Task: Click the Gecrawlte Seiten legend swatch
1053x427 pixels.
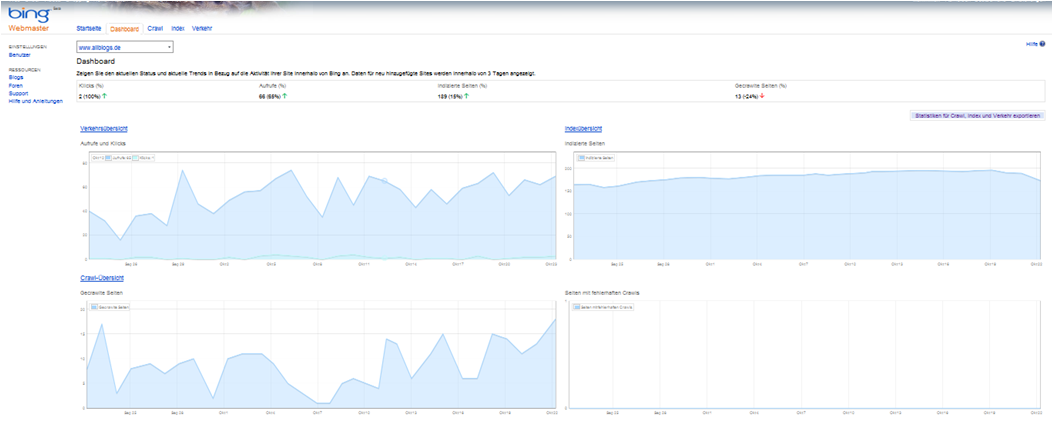Action: [94, 307]
